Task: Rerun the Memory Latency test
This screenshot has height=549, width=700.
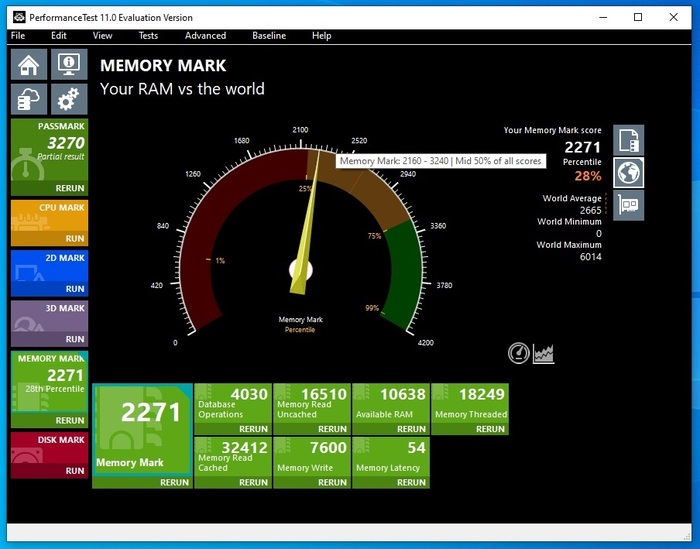Action: tap(411, 482)
